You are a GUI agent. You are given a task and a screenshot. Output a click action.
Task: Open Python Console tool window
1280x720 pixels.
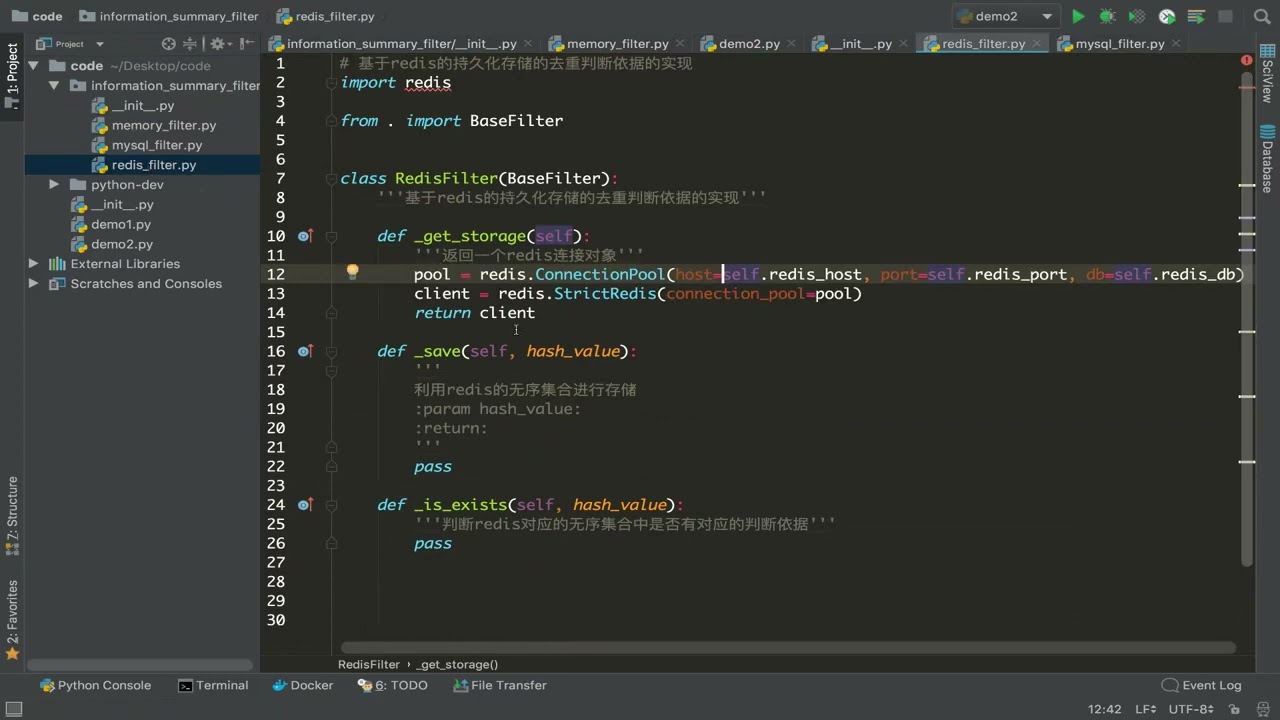(x=95, y=685)
